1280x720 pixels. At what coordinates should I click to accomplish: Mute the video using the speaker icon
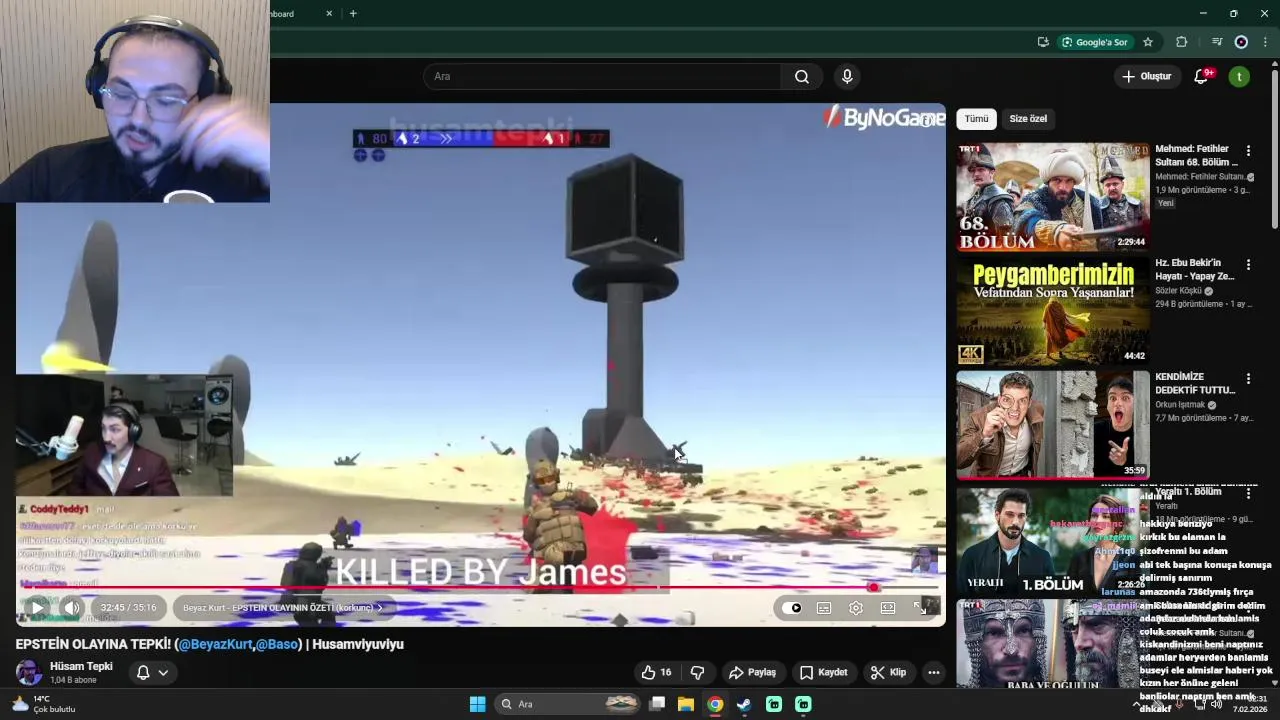pos(72,607)
